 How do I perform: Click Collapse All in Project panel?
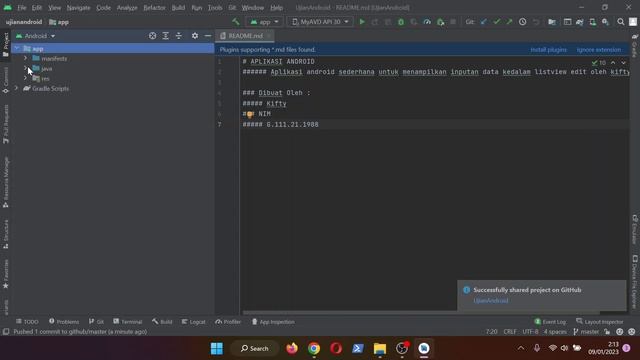pos(179,36)
